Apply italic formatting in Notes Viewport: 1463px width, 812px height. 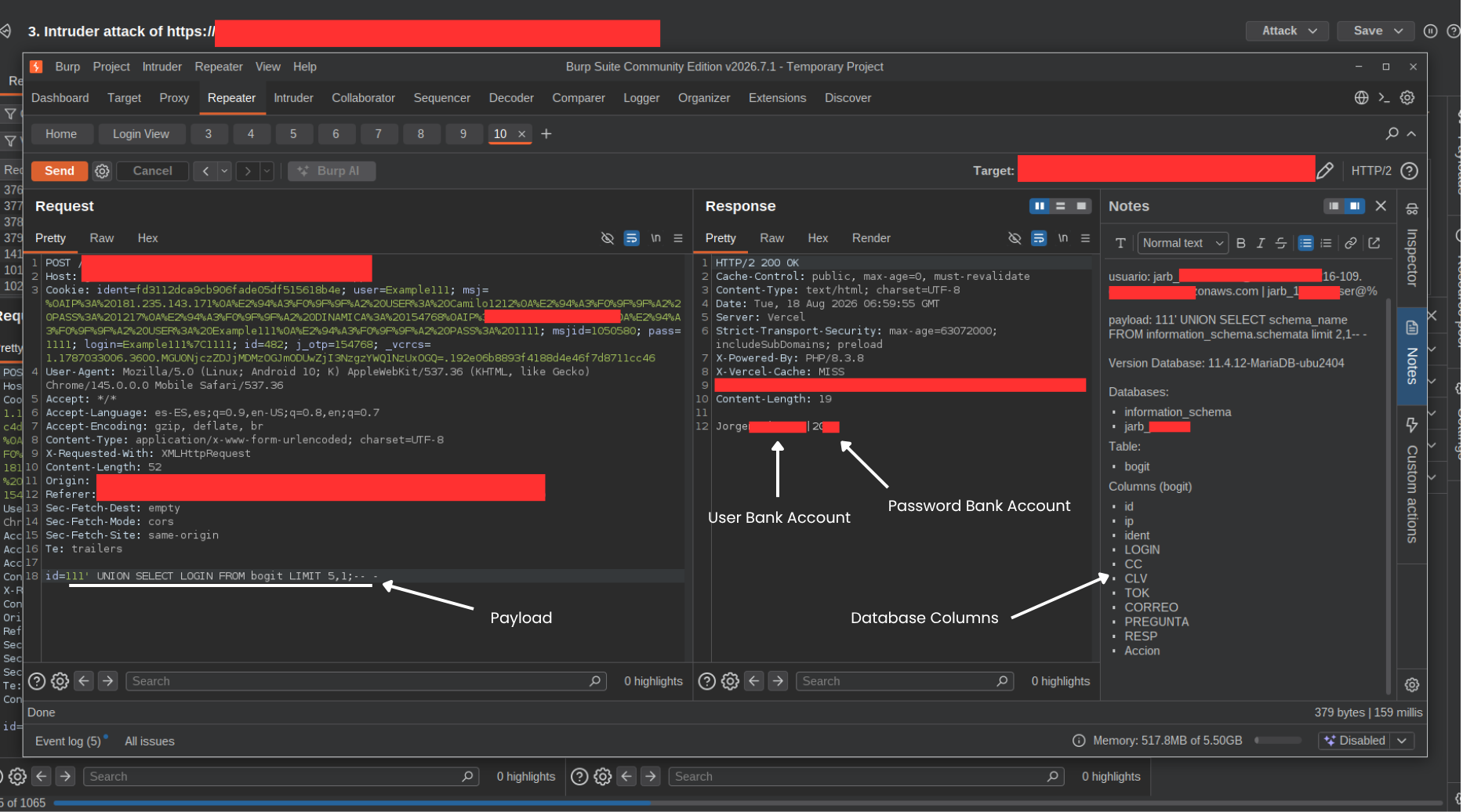click(1261, 243)
